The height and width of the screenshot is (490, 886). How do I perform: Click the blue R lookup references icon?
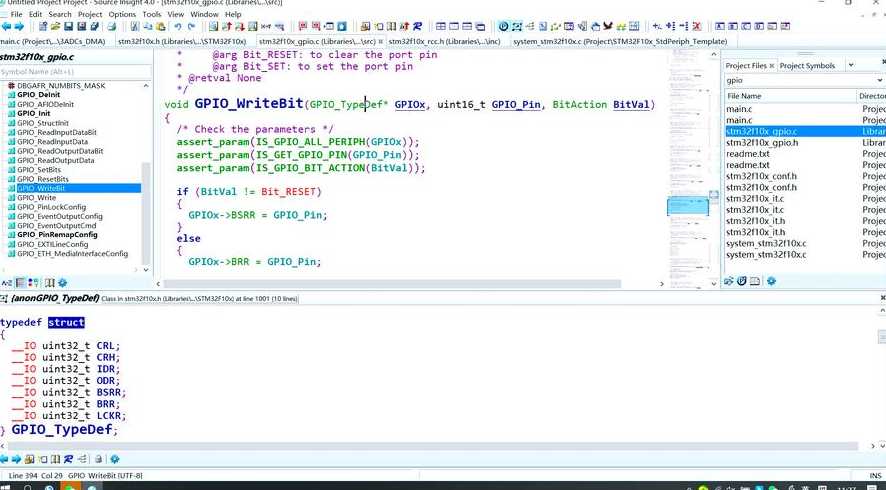tap(417, 26)
